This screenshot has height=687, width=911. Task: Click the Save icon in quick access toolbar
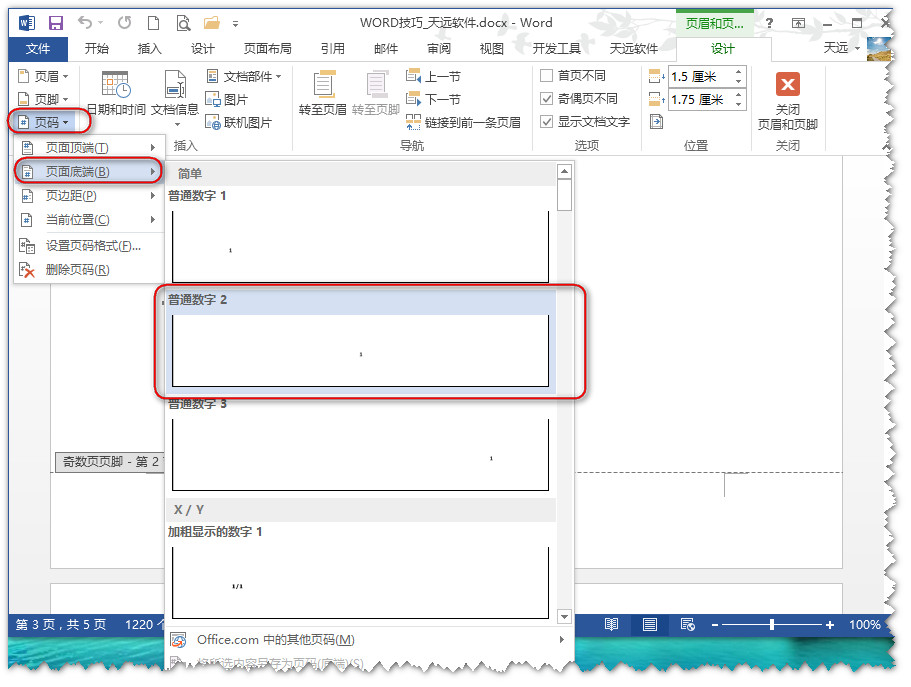point(56,22)
